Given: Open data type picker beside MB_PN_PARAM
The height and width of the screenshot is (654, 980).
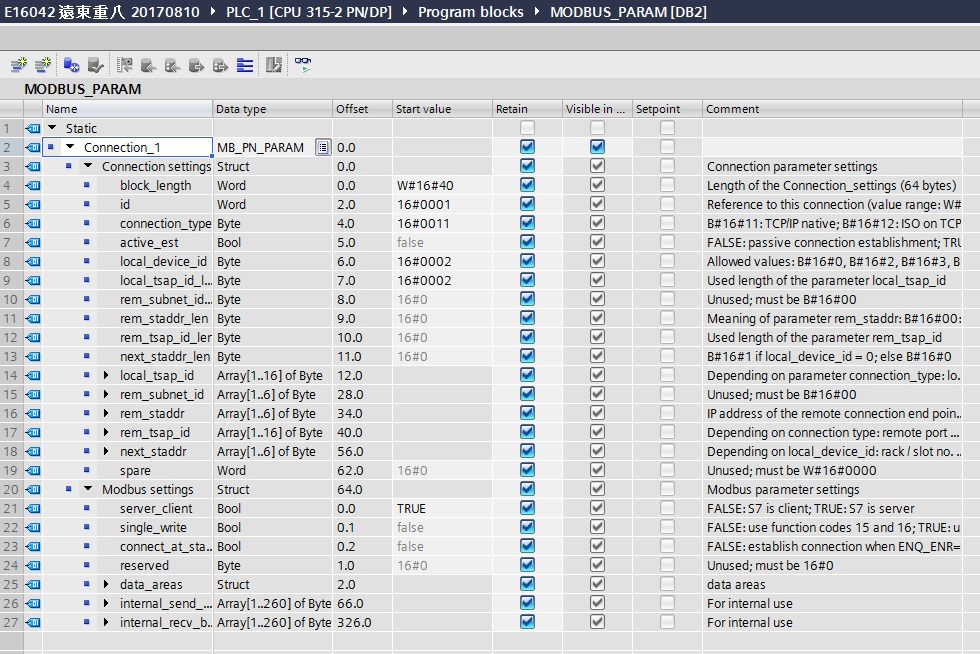Looking at the screenshot, I should click(322, 148).
